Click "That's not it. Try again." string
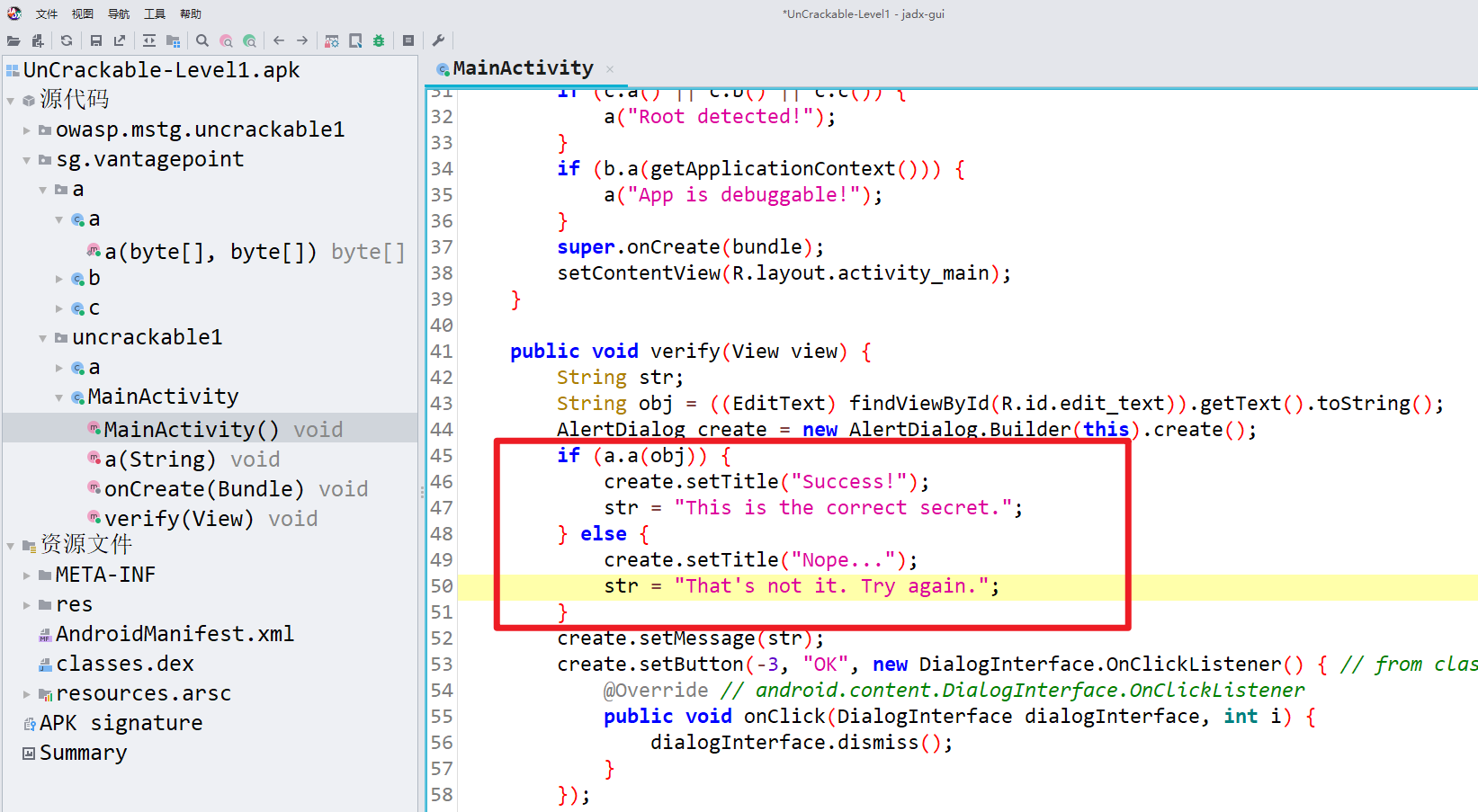This screenshot has height=812, width=1478. tap(832, 586)
